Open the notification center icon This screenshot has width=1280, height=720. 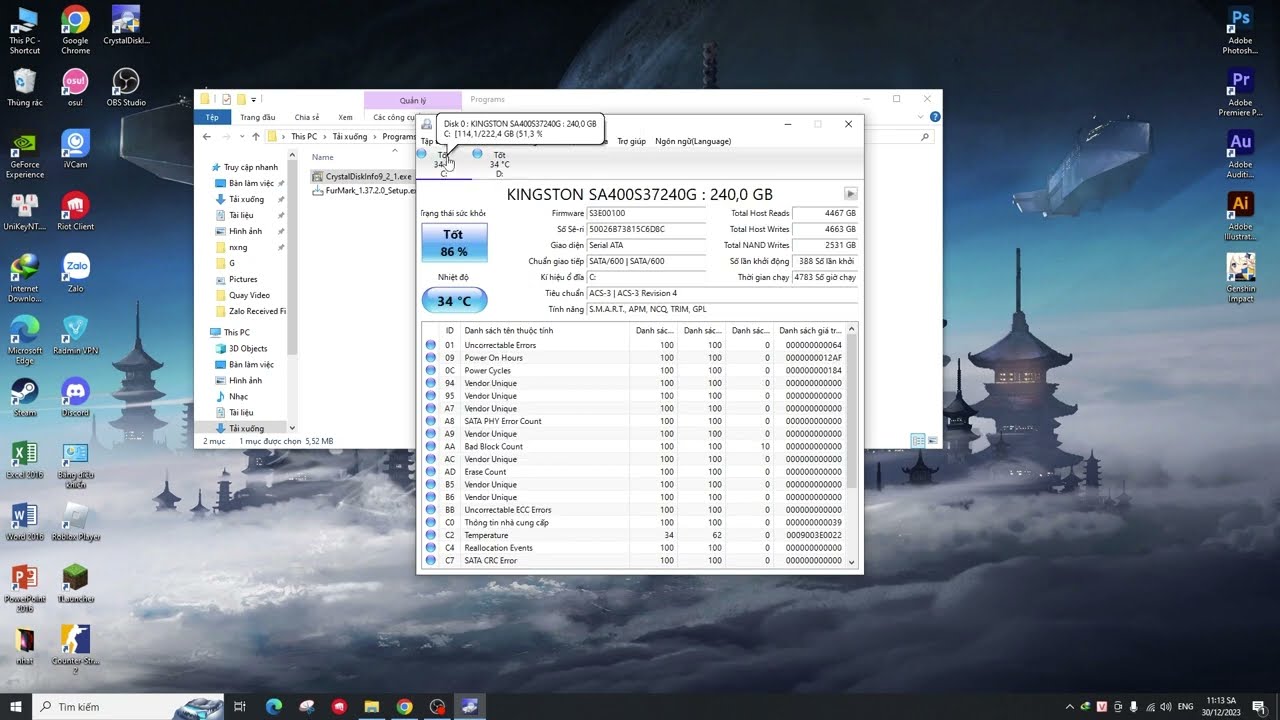(1259, 707)
